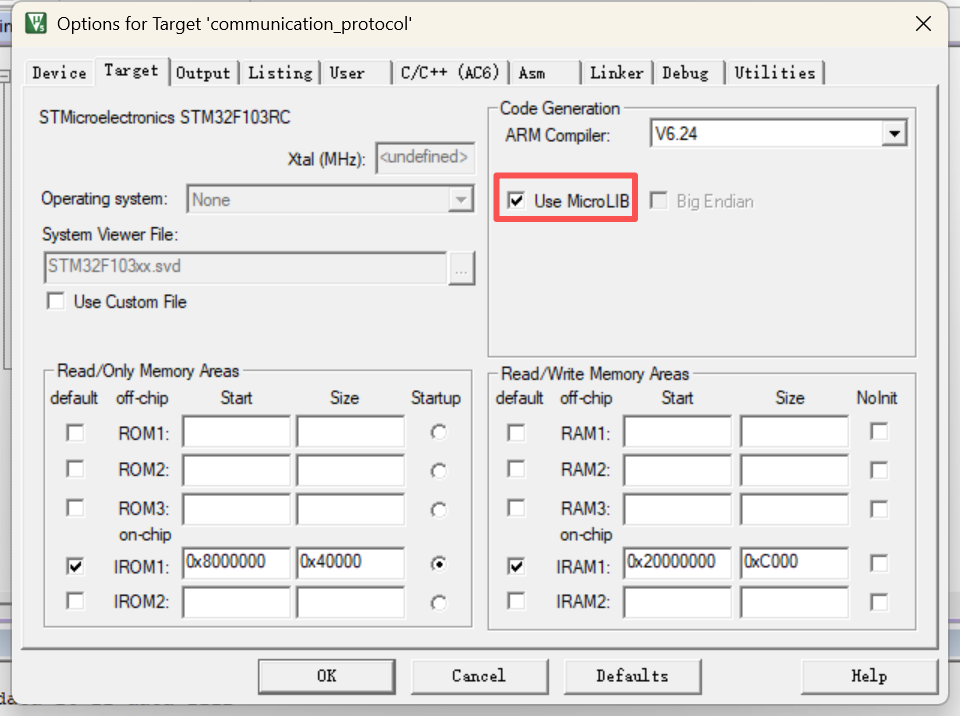Check the ROM2 default checkbox
The width and height of the screenshot is (960, 716).
(75, 469)
